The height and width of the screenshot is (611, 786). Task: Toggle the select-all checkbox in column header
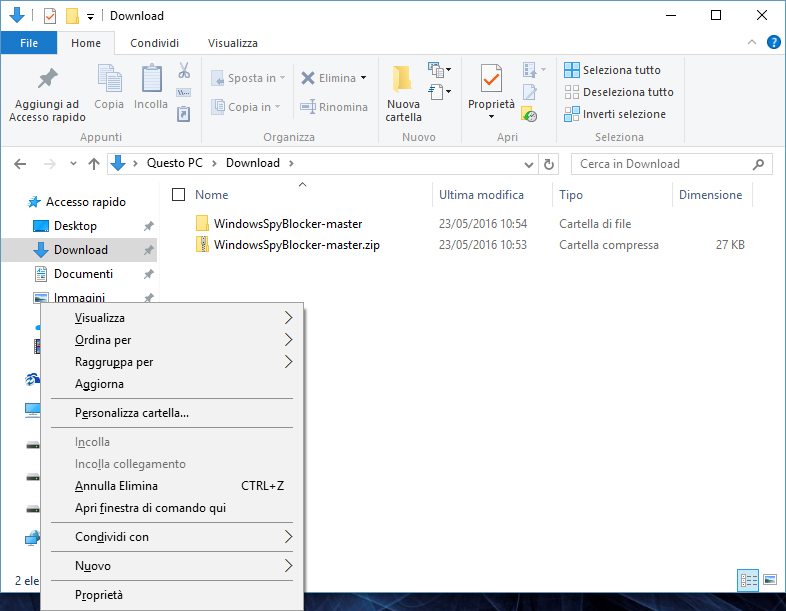click(179, 195)
